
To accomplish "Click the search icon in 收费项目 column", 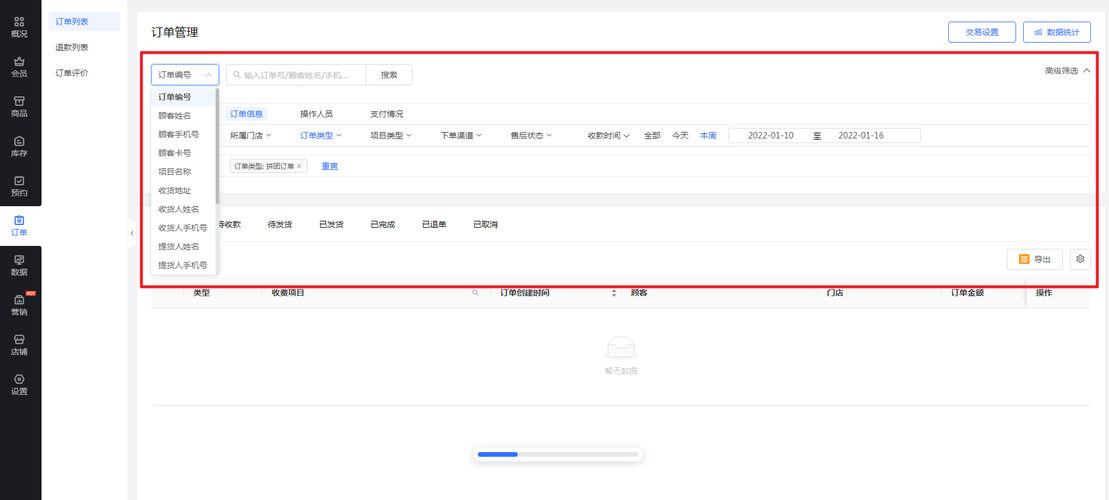I will click(476, 293).
